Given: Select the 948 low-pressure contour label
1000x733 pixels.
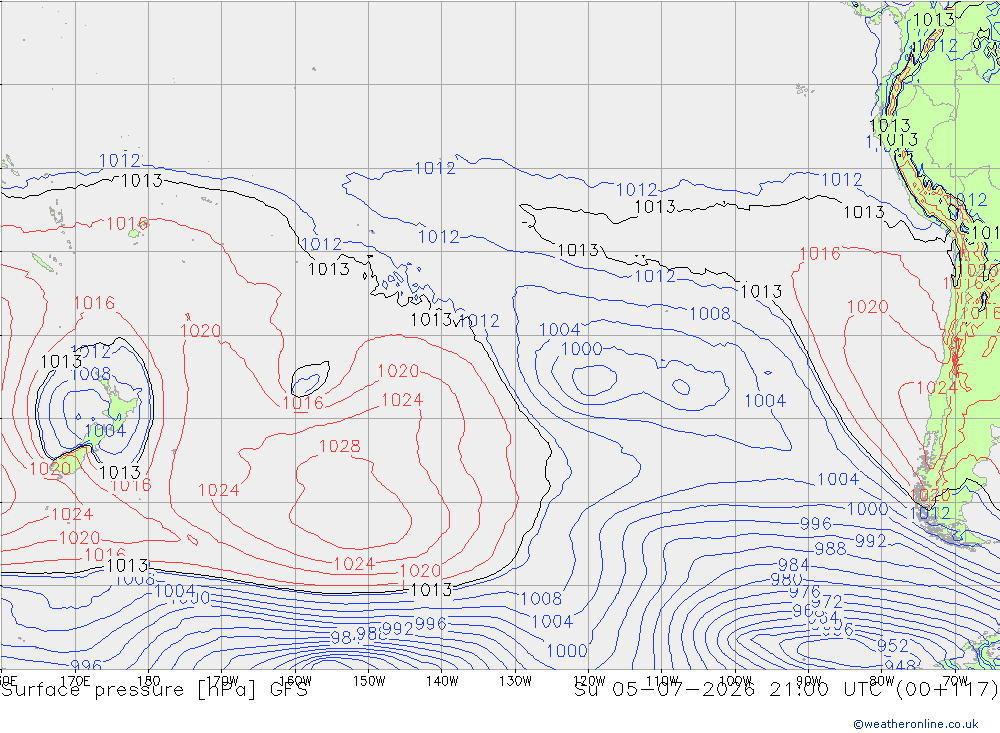Looking at the screenshot, I should 901,665.
